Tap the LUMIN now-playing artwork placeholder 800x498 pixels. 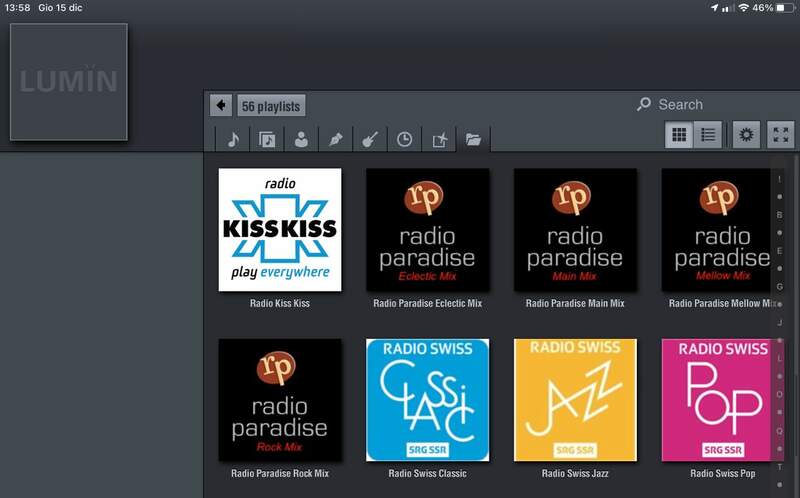tap(69, 82)
